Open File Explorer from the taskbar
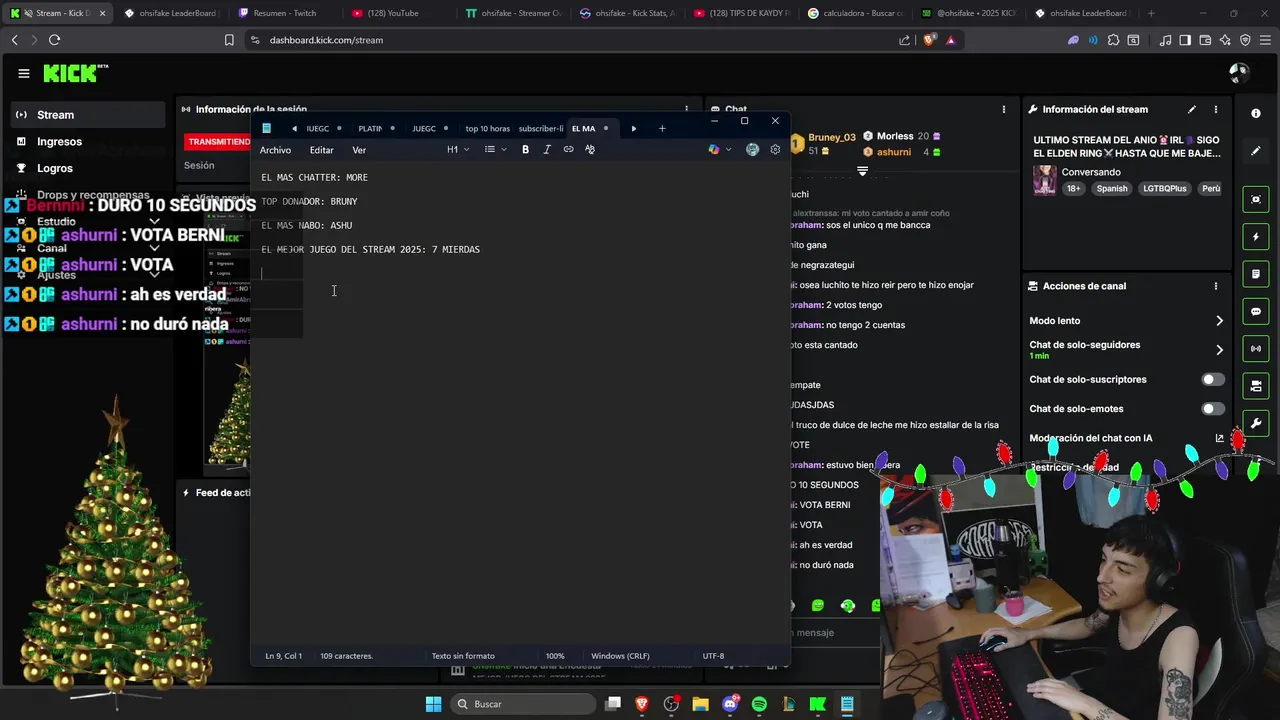 700,704
